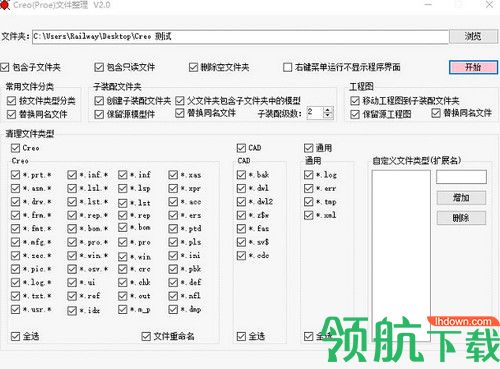Toggle the *.out checkbox
The image size is (500, 369).
[123, 296]
